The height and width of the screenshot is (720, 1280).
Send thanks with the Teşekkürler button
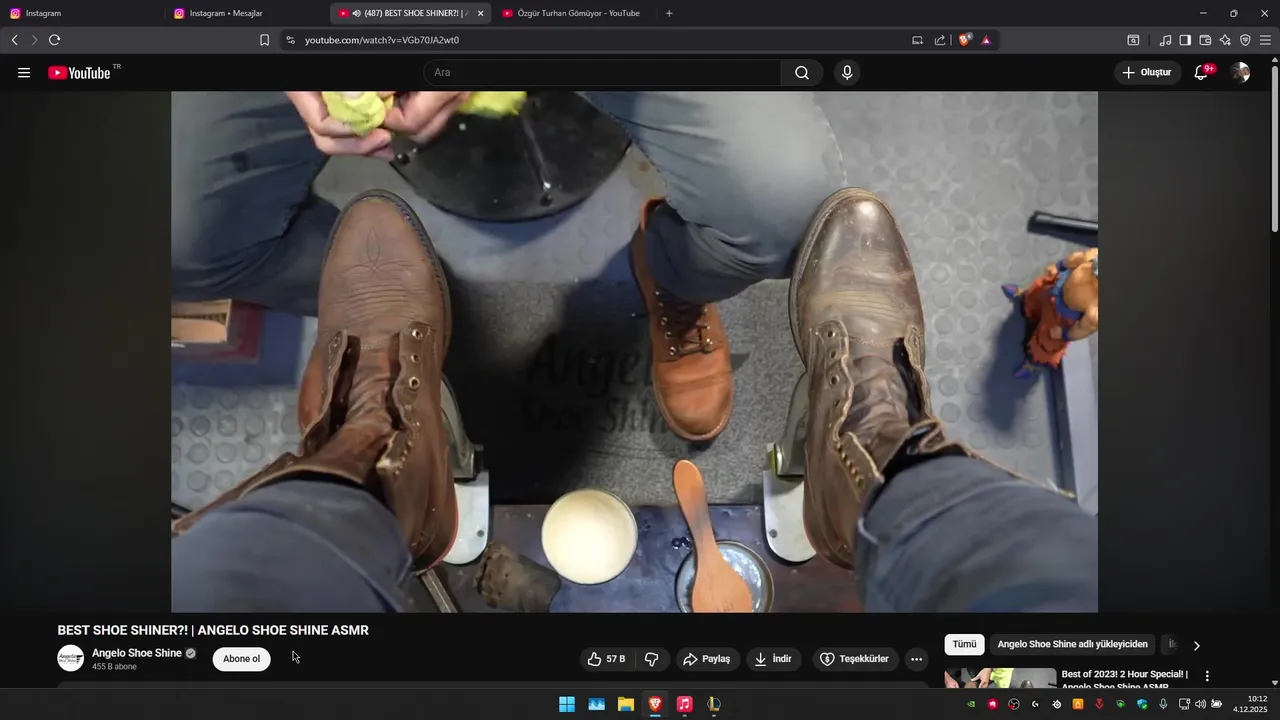point(854,659)
